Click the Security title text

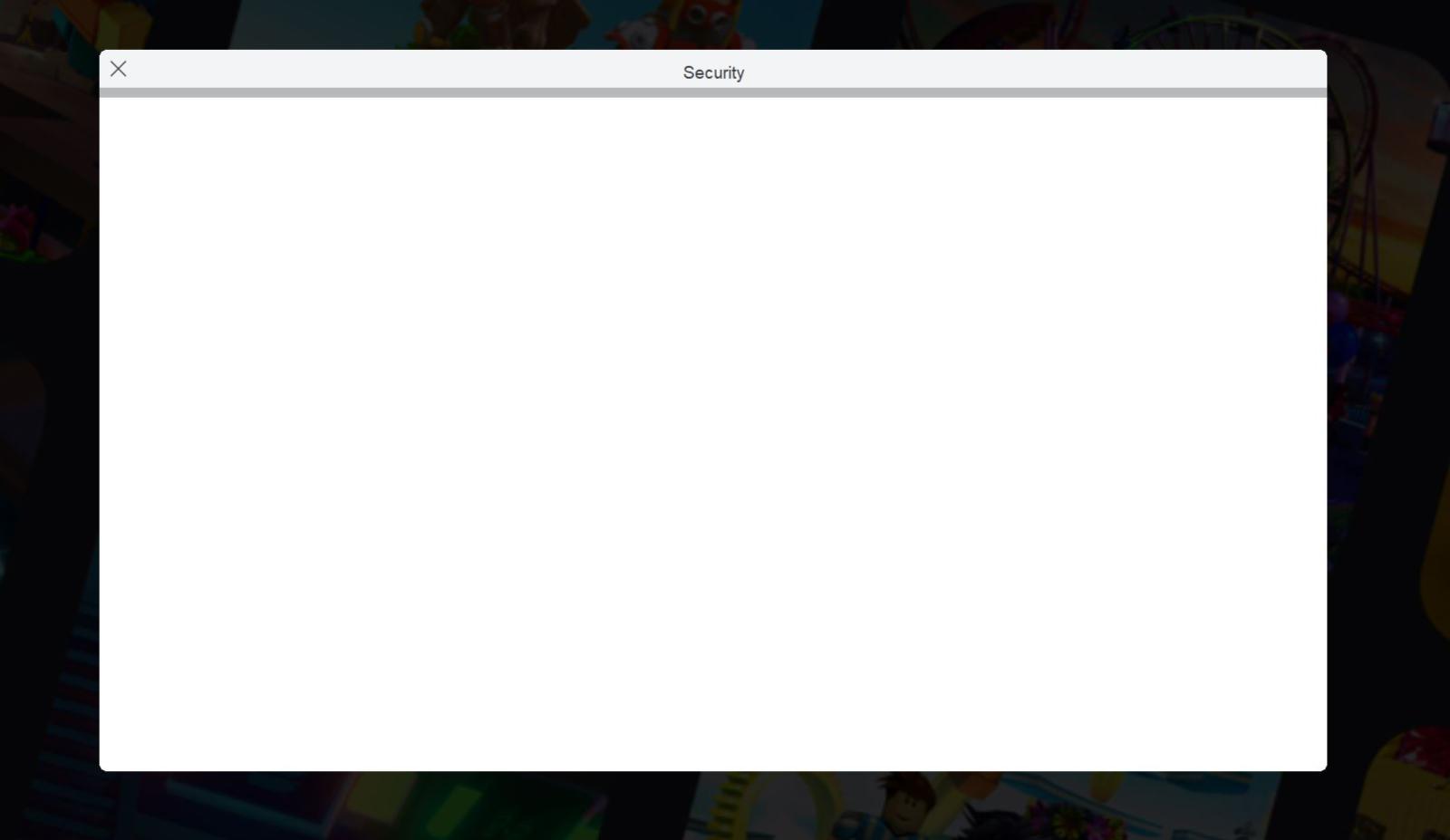(x=713, y=73)
